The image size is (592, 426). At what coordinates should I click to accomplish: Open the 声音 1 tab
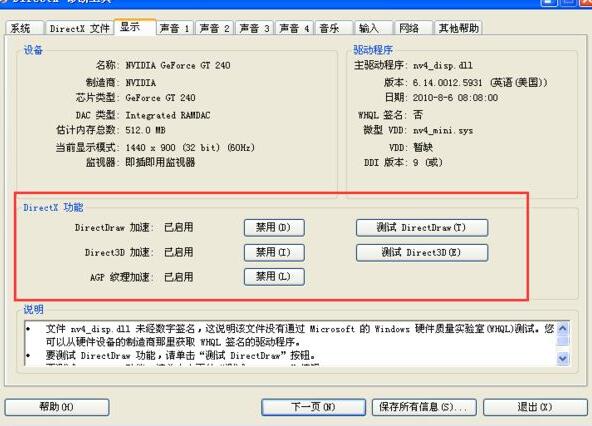(x=175, y=28)
